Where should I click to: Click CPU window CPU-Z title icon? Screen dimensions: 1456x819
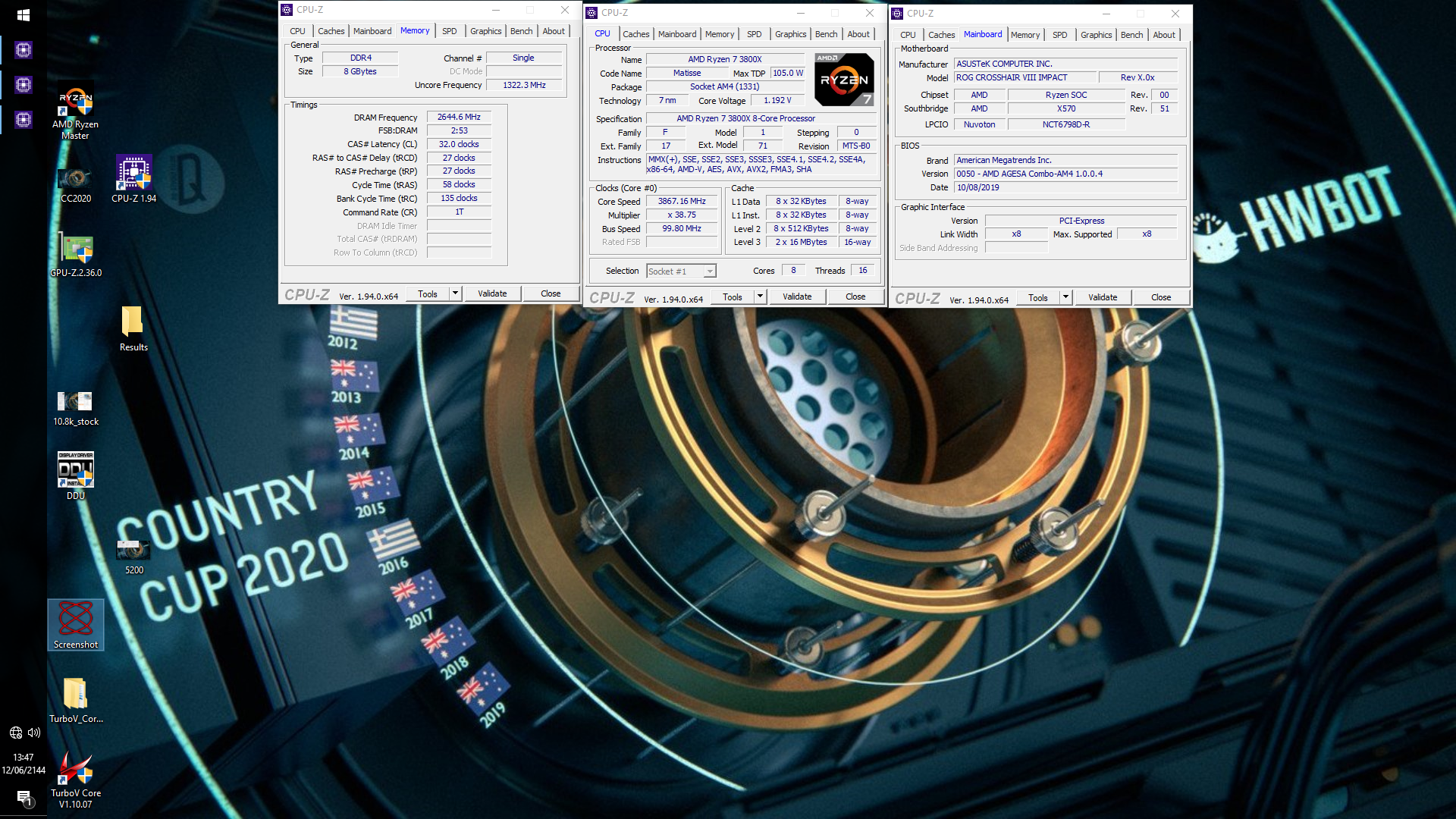point(591,13)
